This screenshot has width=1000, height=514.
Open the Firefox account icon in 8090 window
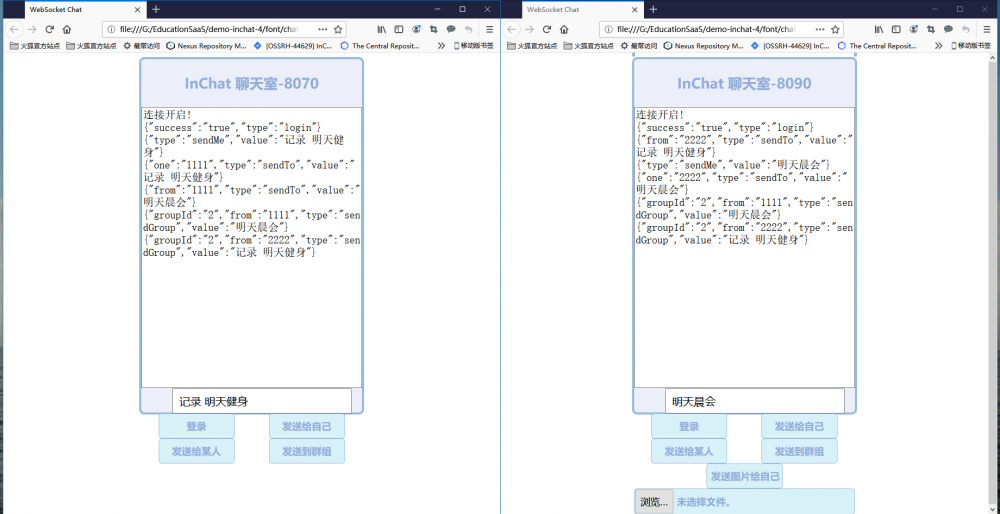coord(913,29)
